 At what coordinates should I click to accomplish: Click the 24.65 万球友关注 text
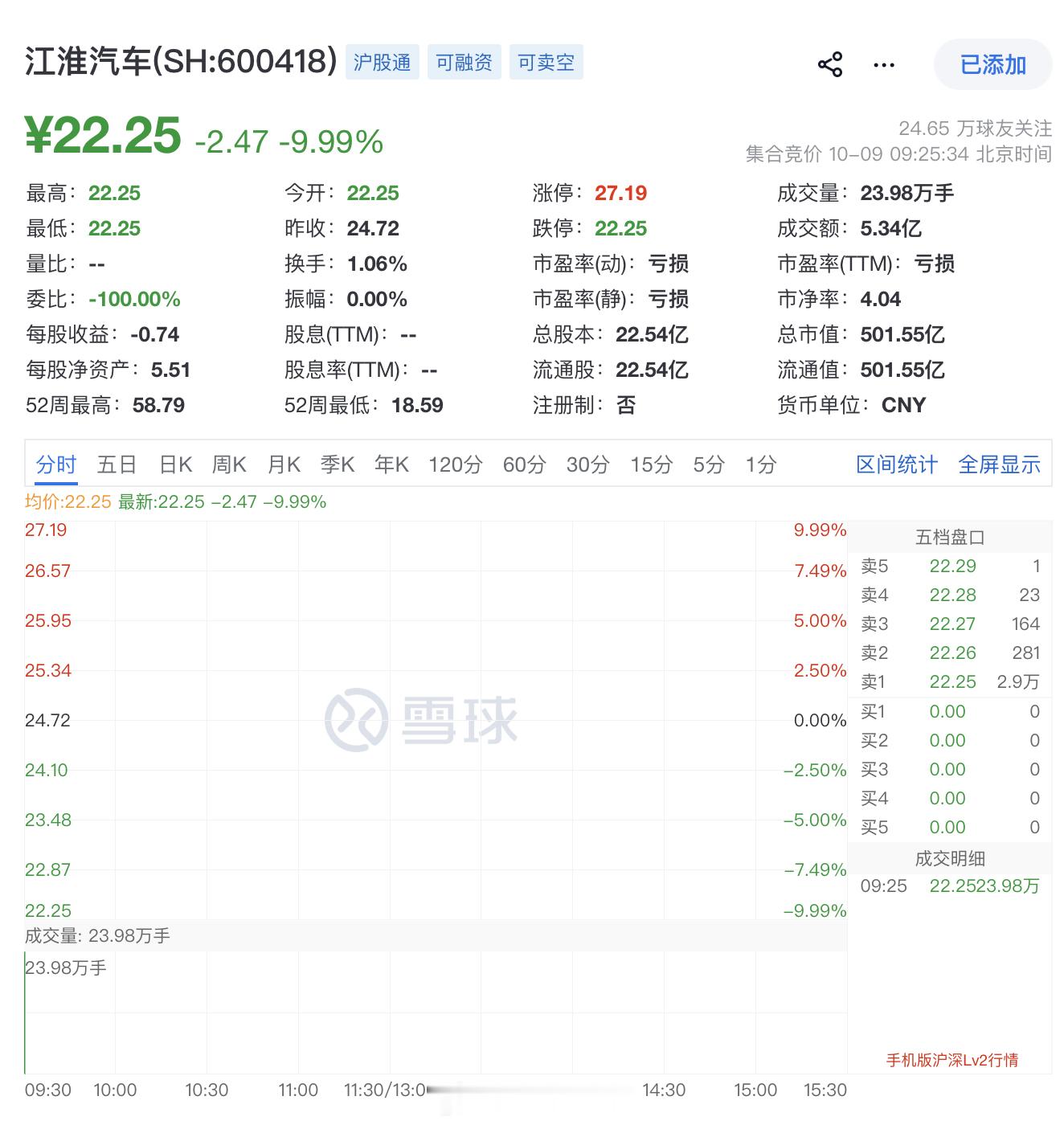pyautogui.click(x=975, y=128)
